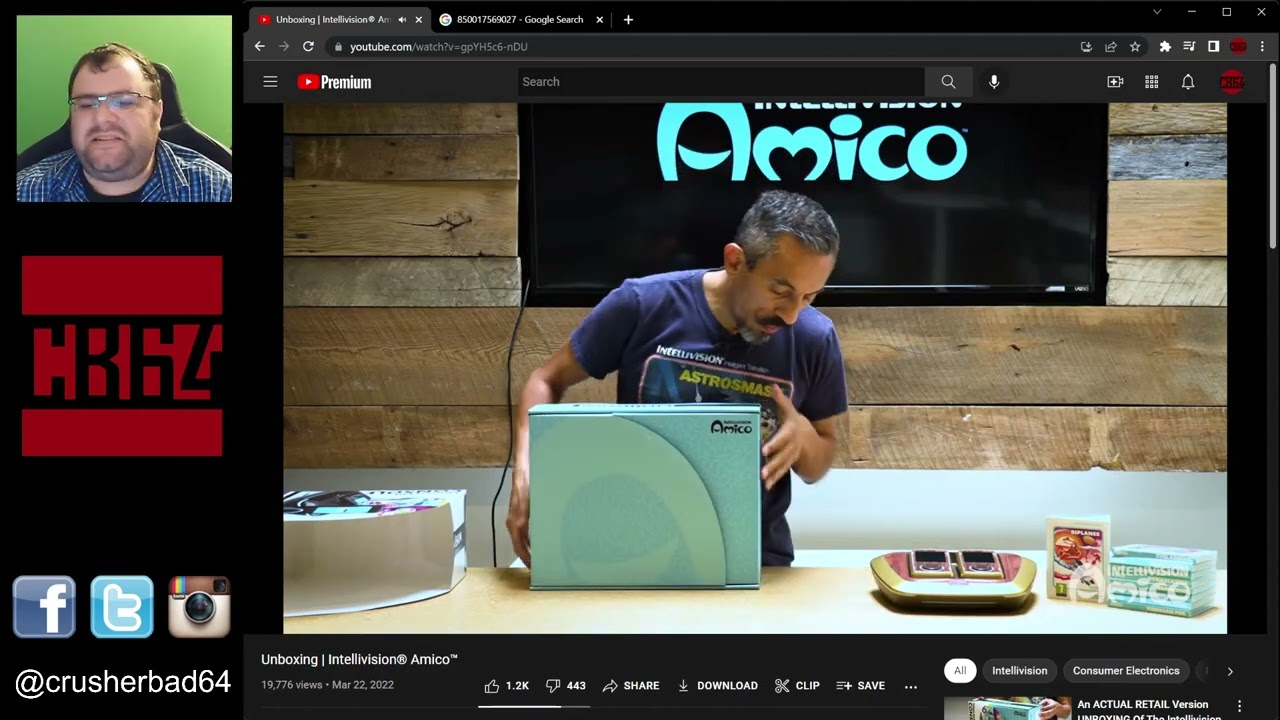Focus the YouTube Search field
The image size is (1280, 720).
coord(721,82)
